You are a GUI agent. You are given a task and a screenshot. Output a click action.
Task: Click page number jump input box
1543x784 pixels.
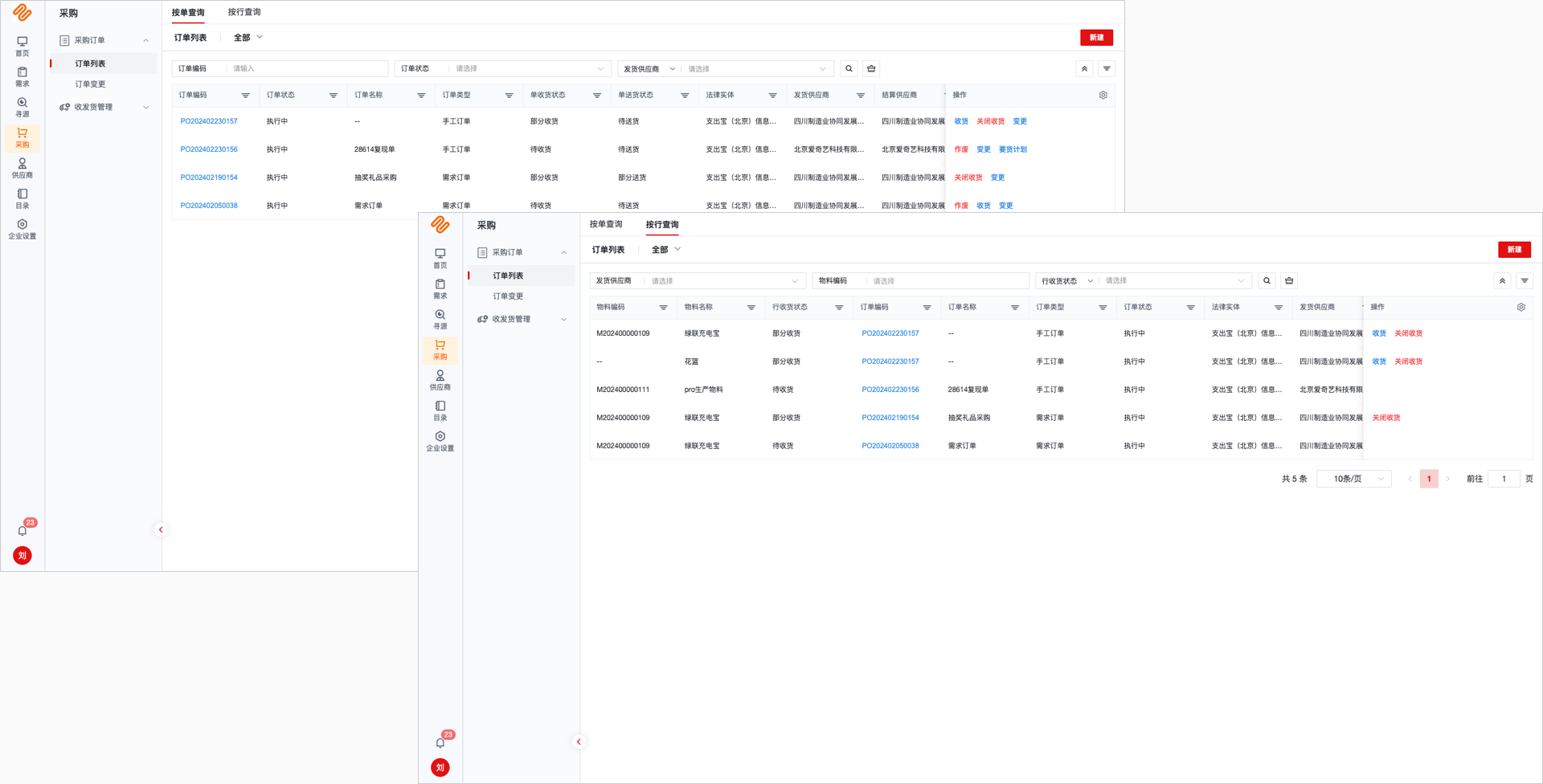click(x=1504, y=479)
